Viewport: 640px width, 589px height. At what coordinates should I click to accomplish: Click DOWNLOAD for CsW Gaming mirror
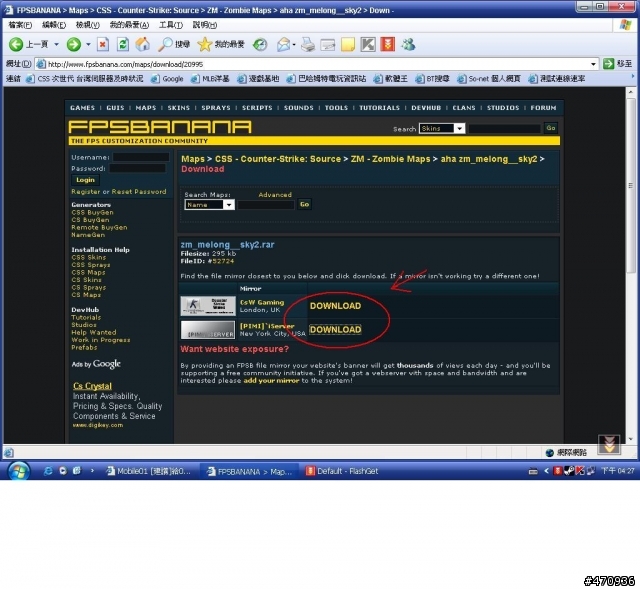[x=335, y=306]
